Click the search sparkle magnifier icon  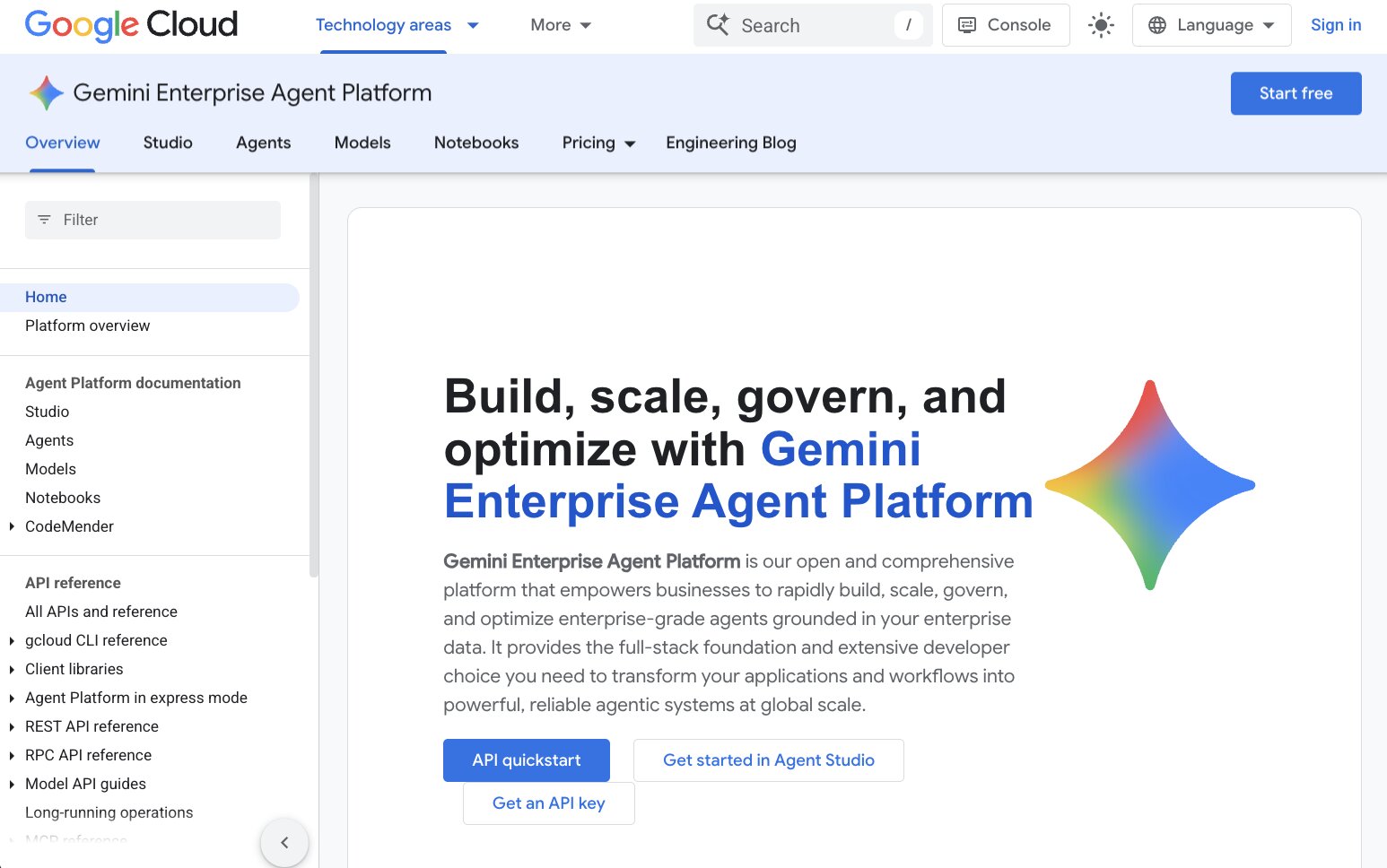tap(718, 24)
